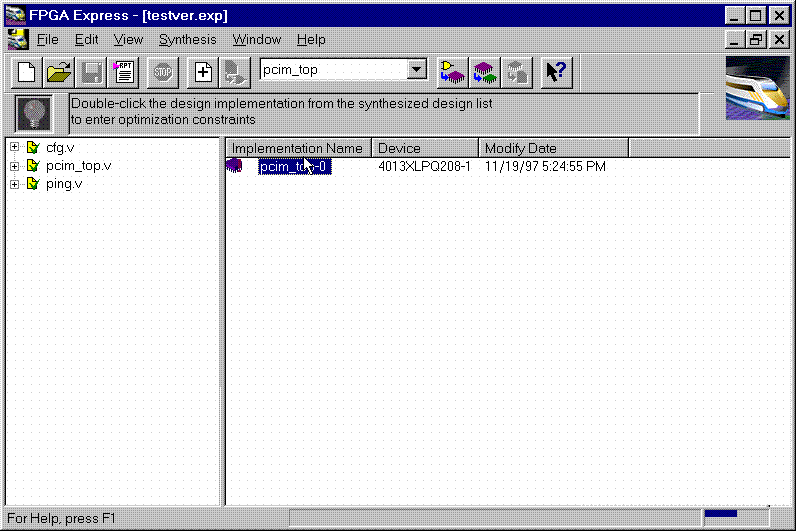The width and height of the screenshot is (796, 531).
Task: Click the Modify Date column header
Action: pyautogui.click(x=553, y=148)
